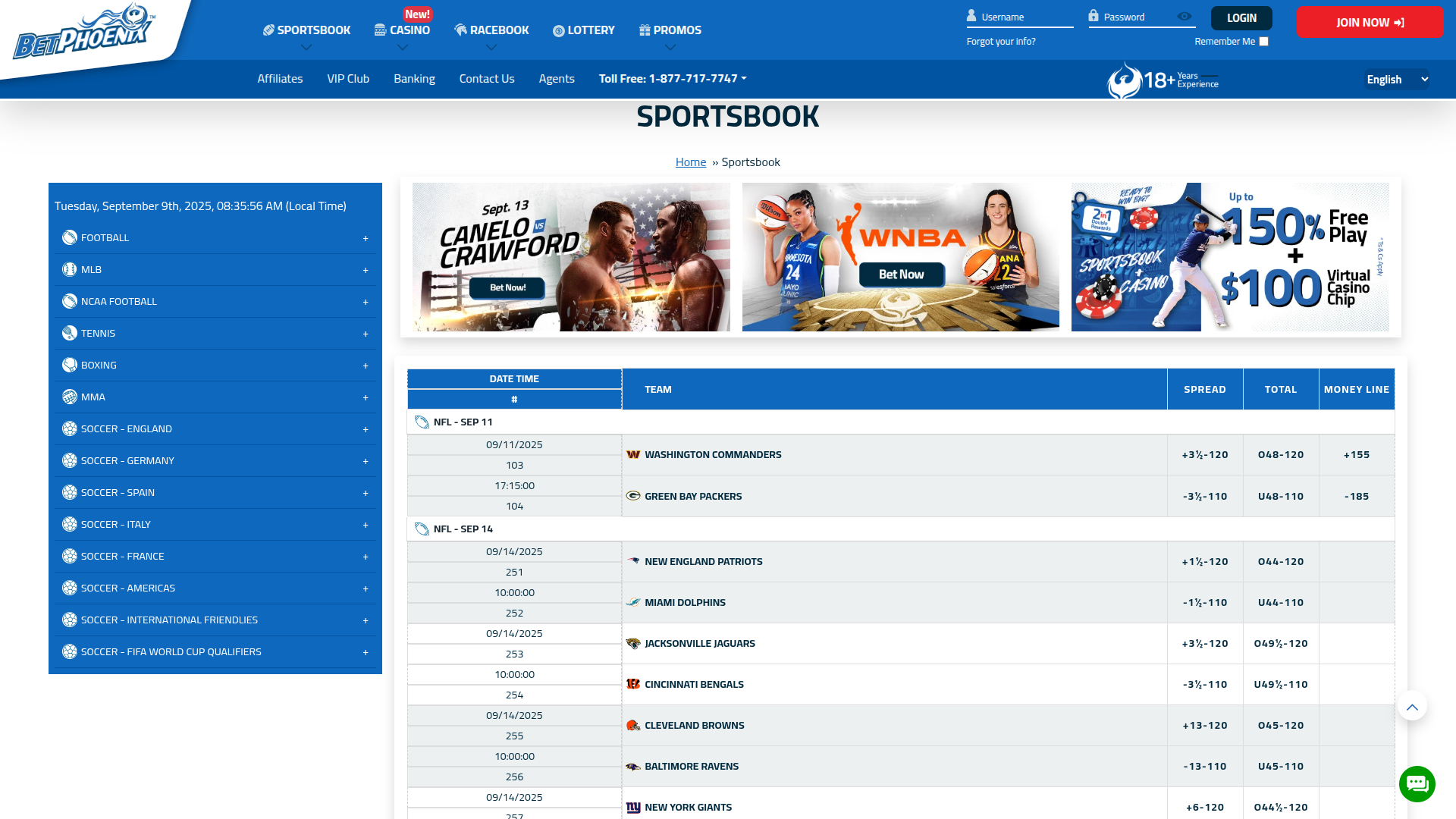The height and width of the screenshot is (819, 1456).
Task: Toggle the password visibility eye icon
Action: (1185, 16)
